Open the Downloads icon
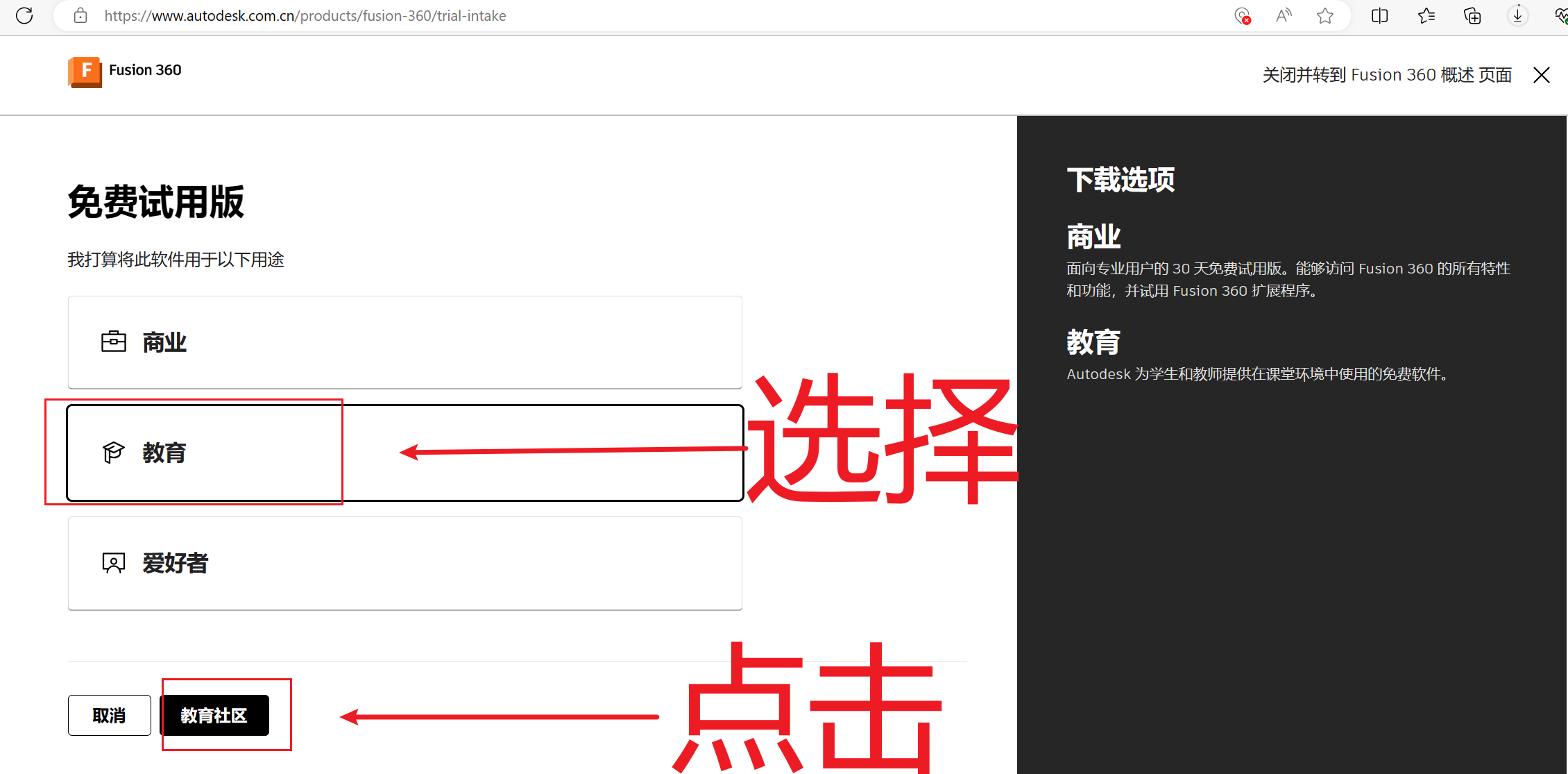1568x774 pixels. point(1518,15)
